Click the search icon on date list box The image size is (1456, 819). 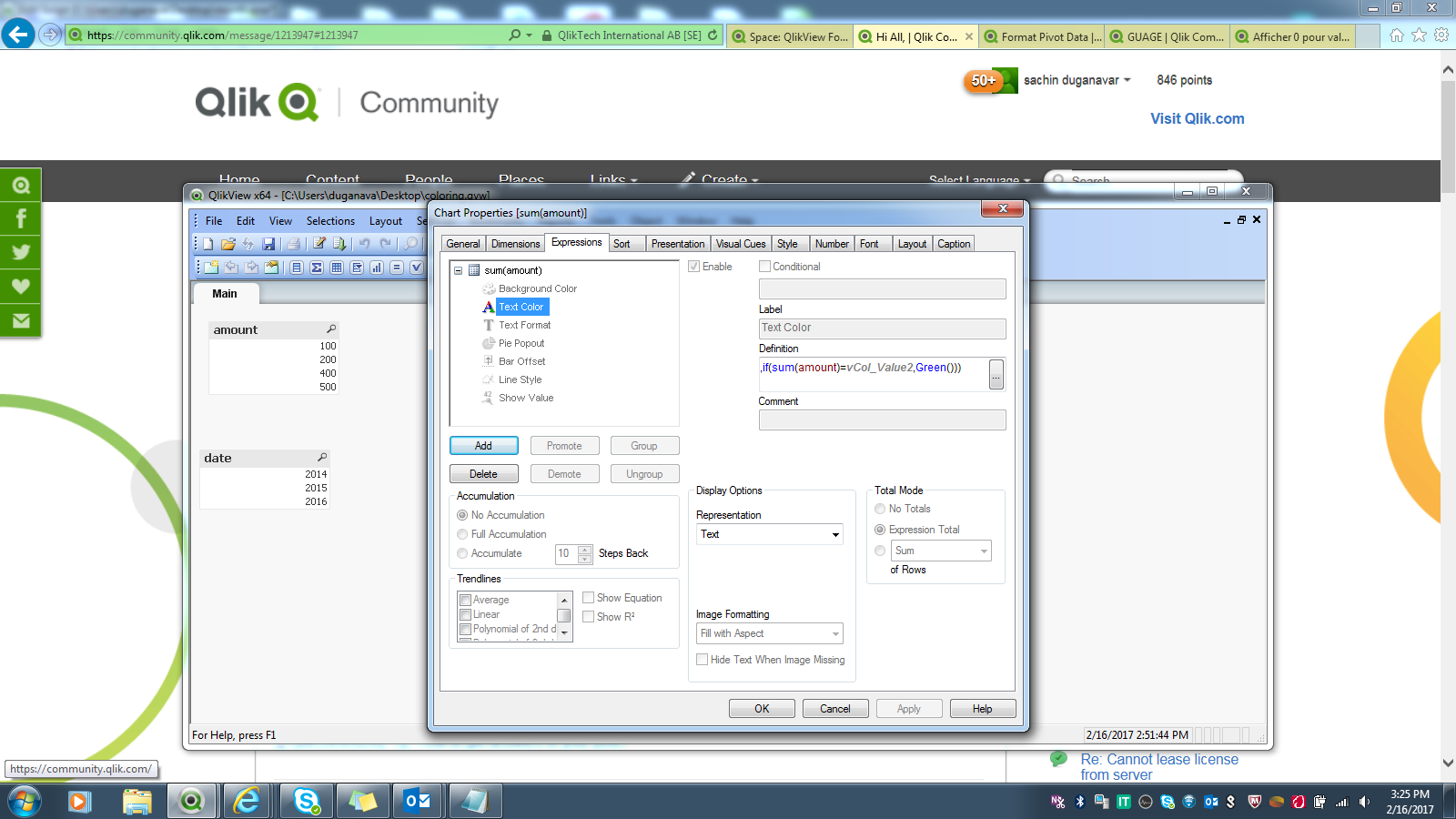pyautogui.click(x=322, y=458)
